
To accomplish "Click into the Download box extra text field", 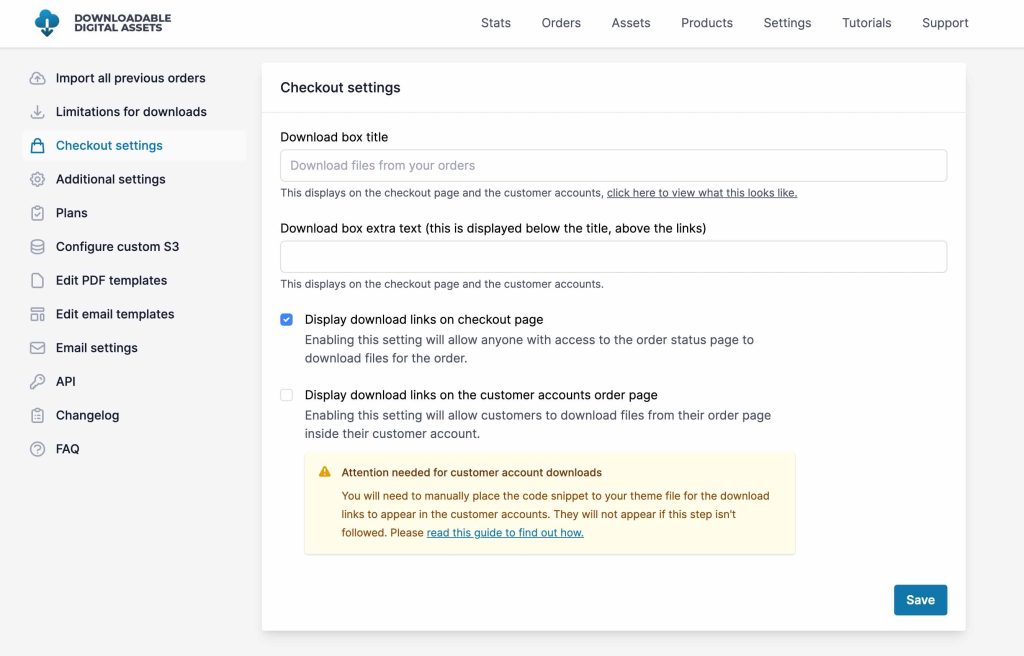I will point(613,257).
